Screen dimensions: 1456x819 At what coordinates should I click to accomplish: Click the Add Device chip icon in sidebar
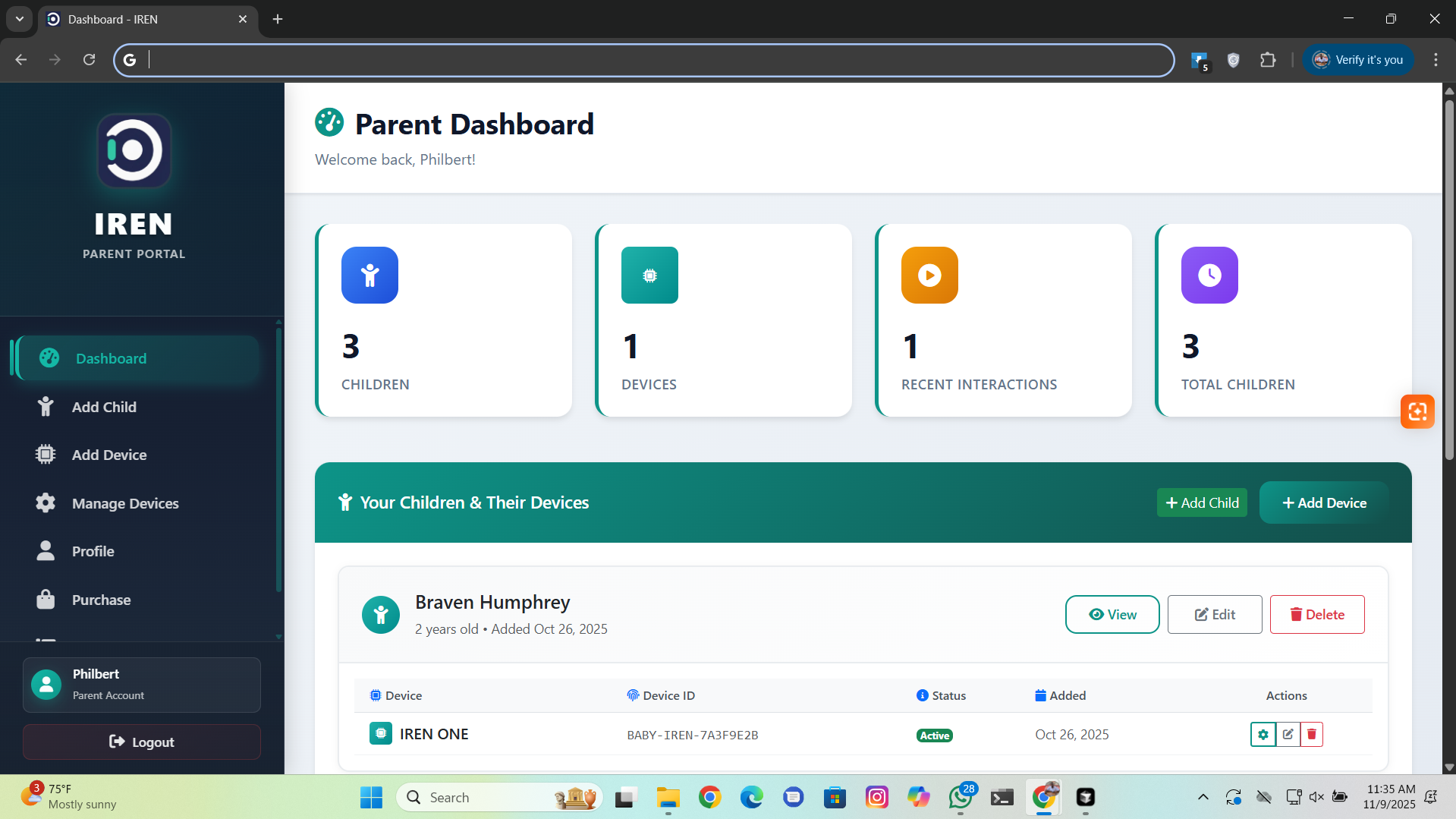[x=46, y=454]
